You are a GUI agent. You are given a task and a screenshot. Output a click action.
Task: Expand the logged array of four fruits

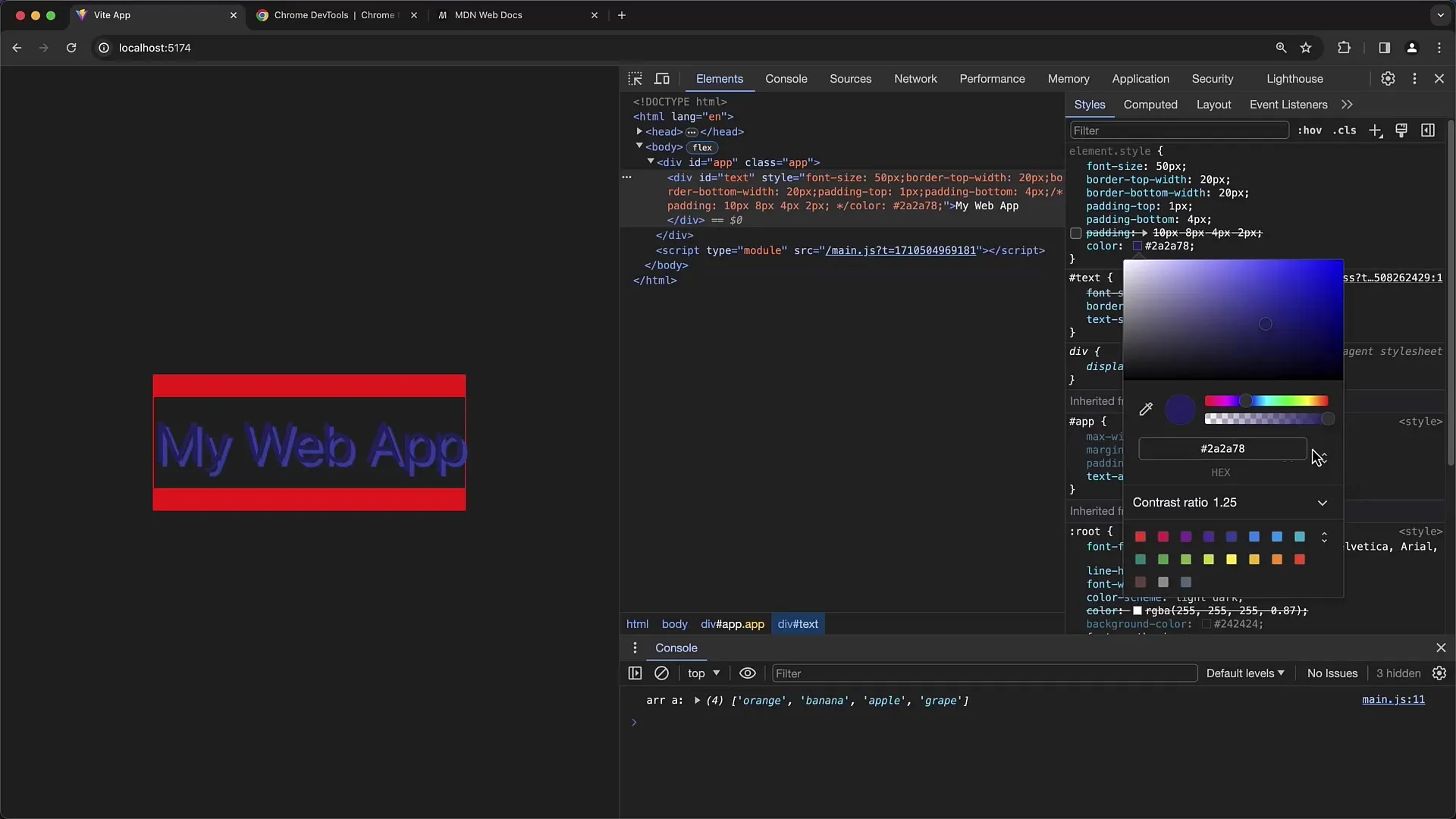[697, 701]
